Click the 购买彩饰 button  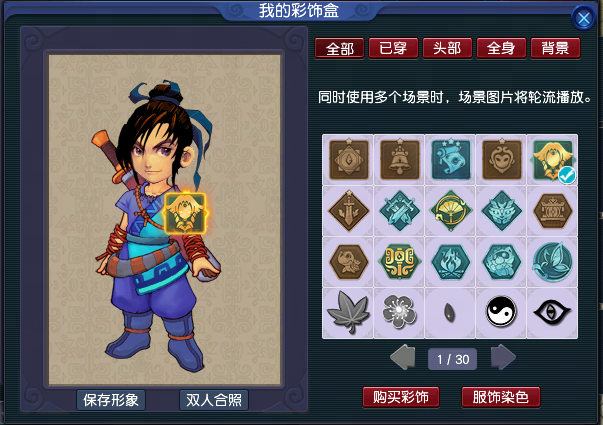point(401,397)
